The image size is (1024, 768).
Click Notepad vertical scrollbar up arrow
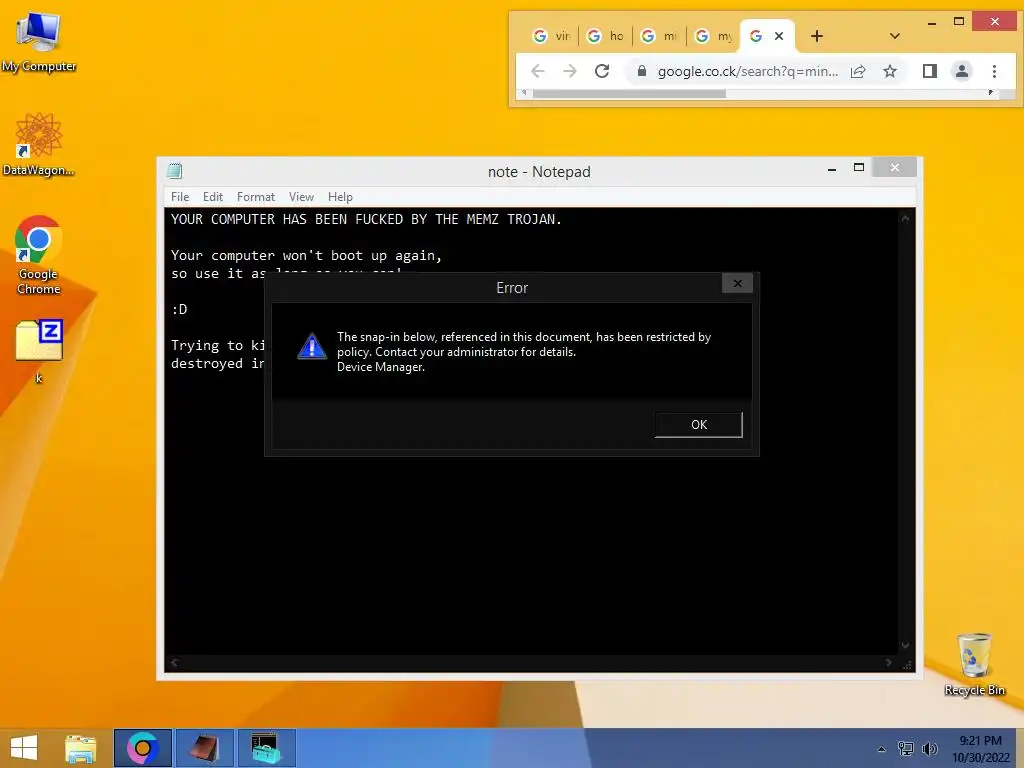pos(905,219)
